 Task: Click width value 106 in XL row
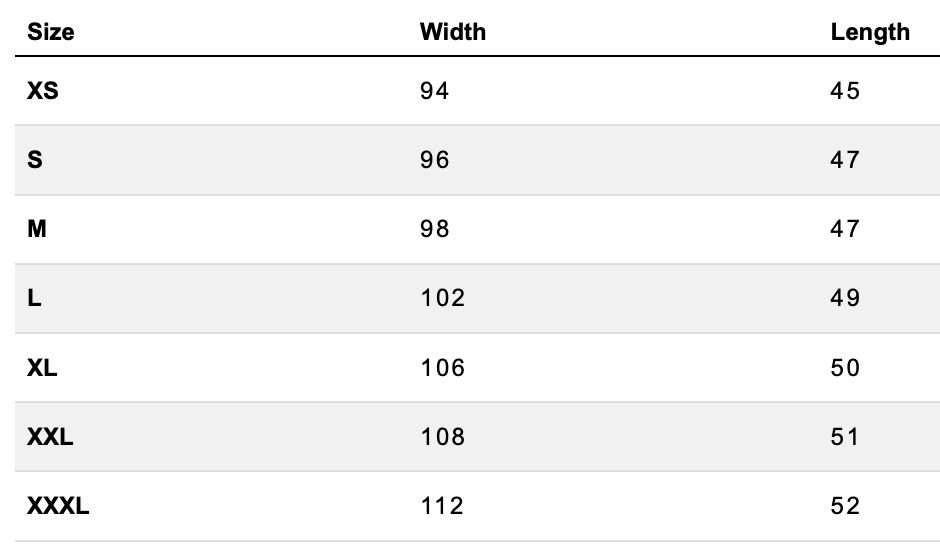pos(442,368)
